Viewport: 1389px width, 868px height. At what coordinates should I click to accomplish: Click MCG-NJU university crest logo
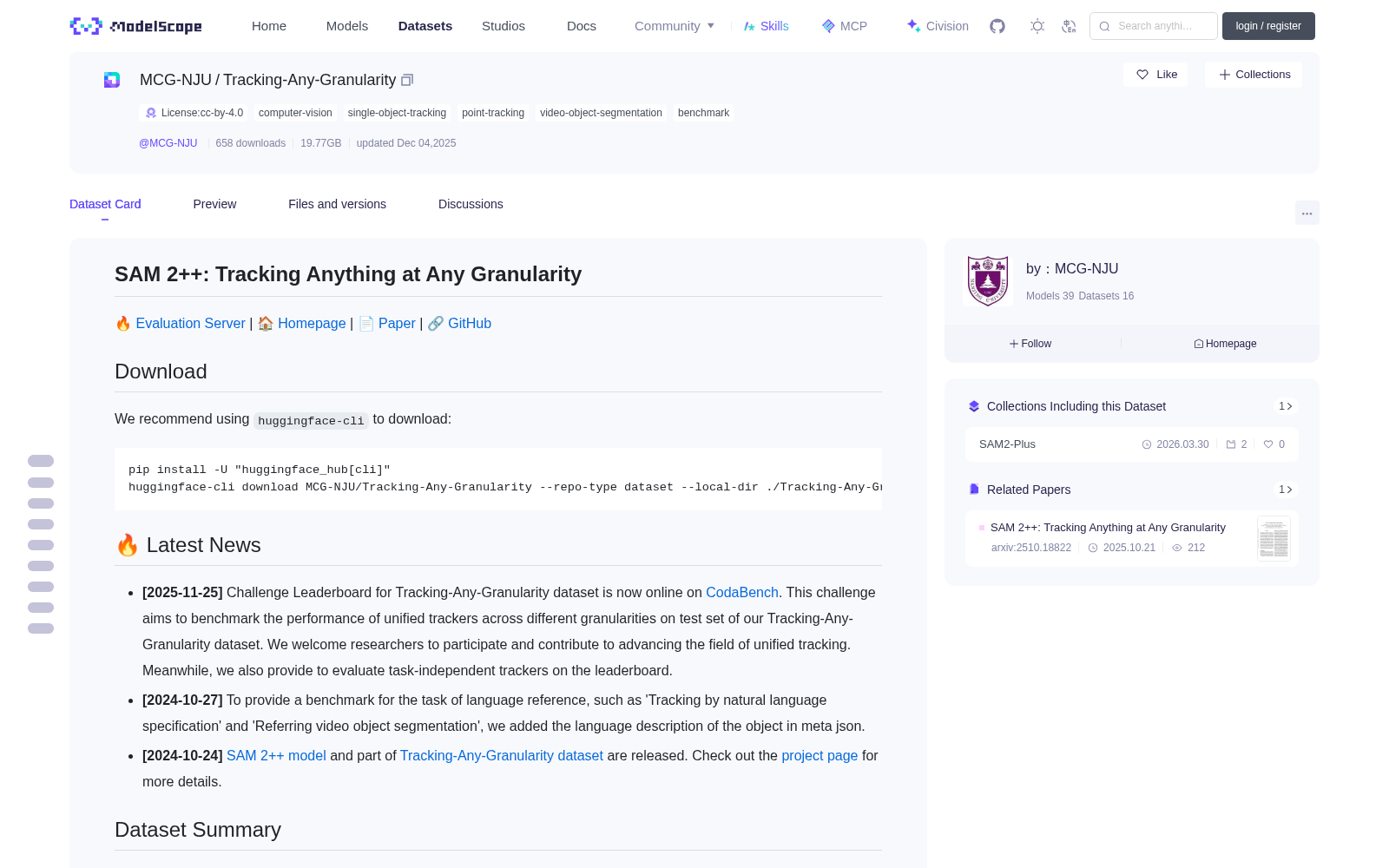pos(988,280)
